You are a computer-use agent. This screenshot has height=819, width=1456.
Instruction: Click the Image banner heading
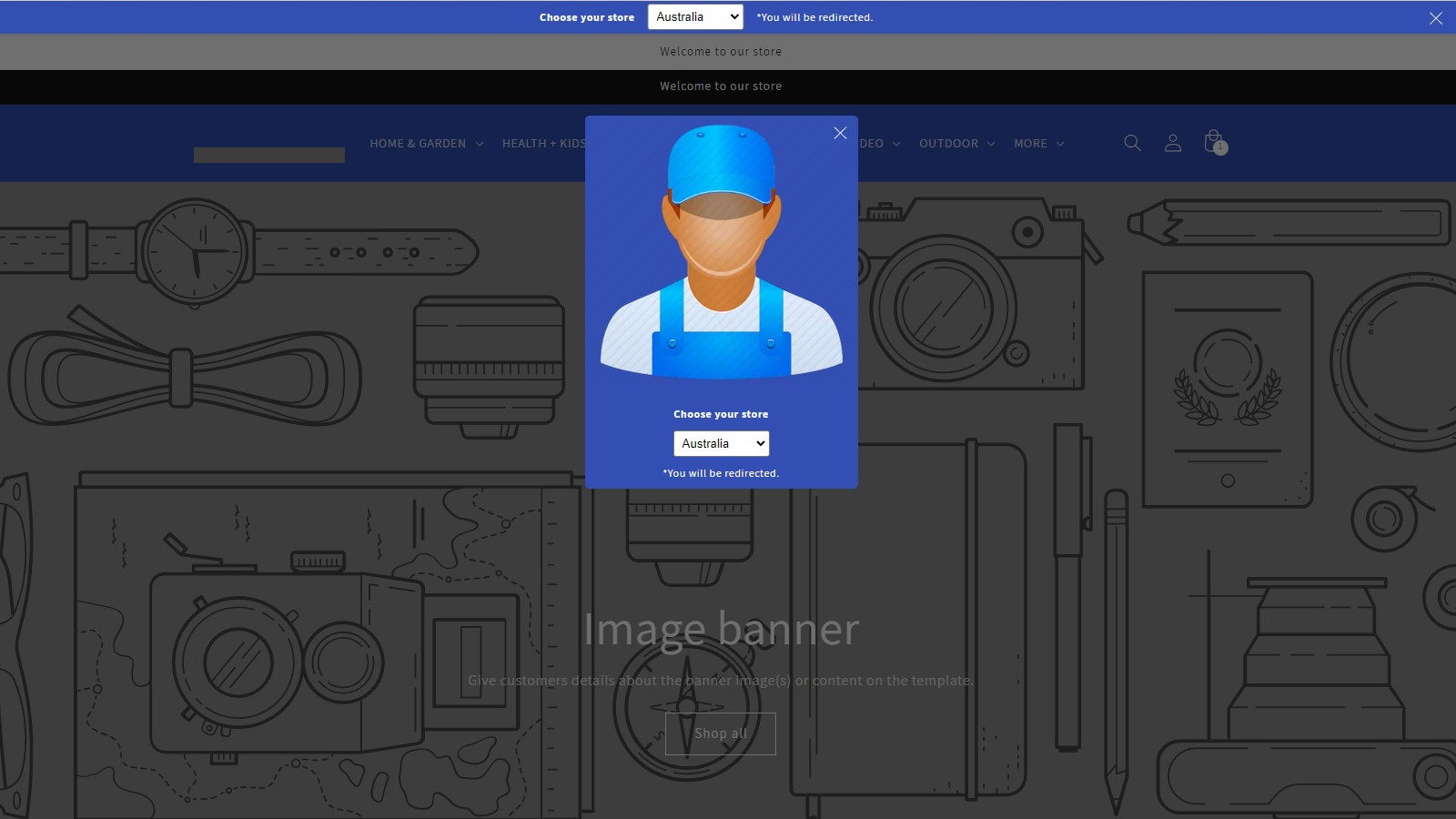coord(721,628)
